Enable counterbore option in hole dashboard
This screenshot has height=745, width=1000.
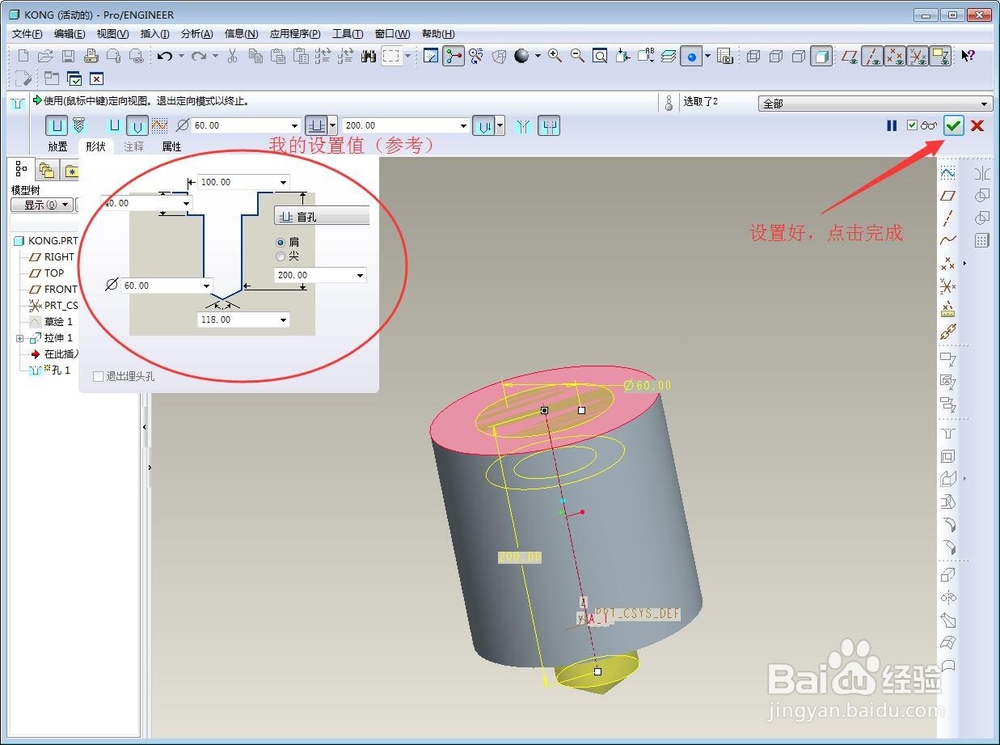click(x=548, y=126)
